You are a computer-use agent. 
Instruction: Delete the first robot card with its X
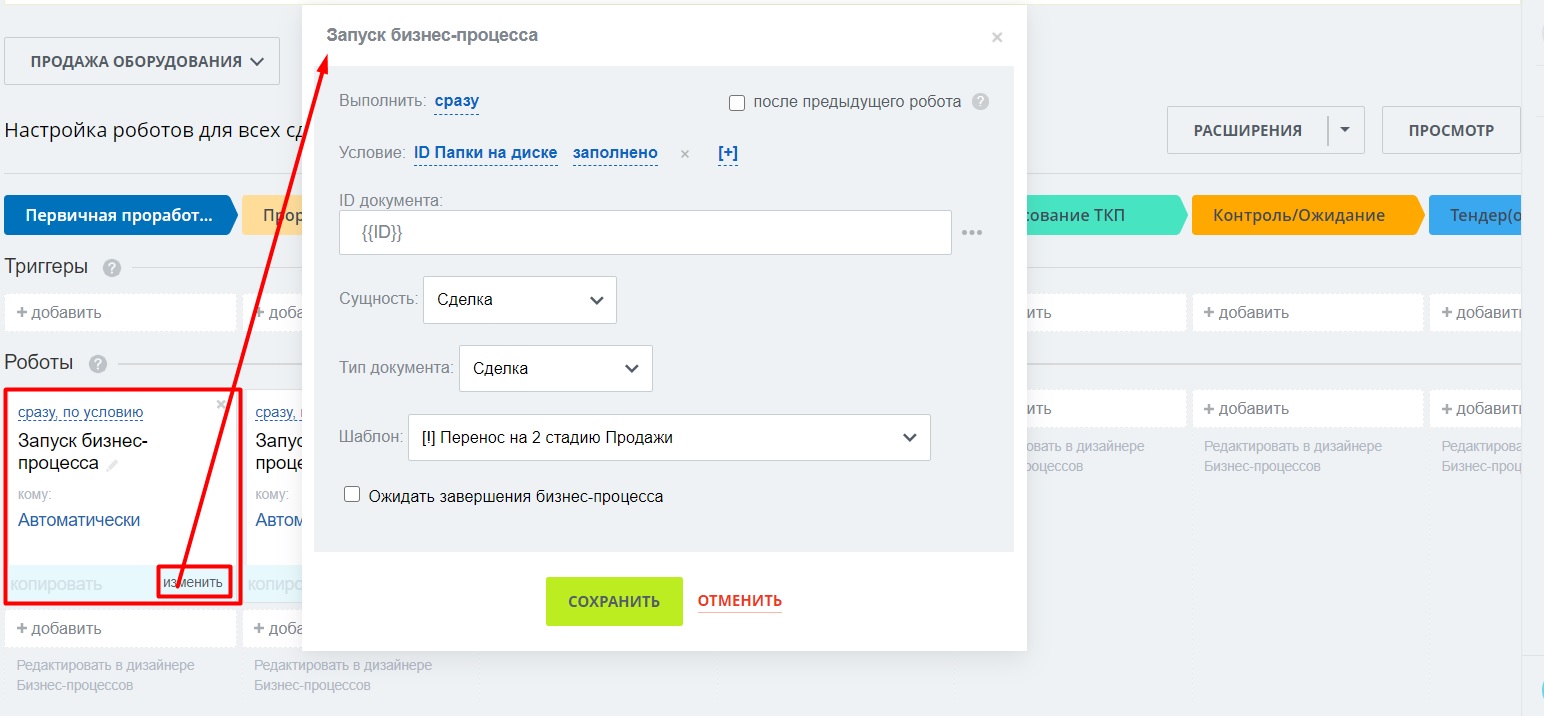click(221, 404)
